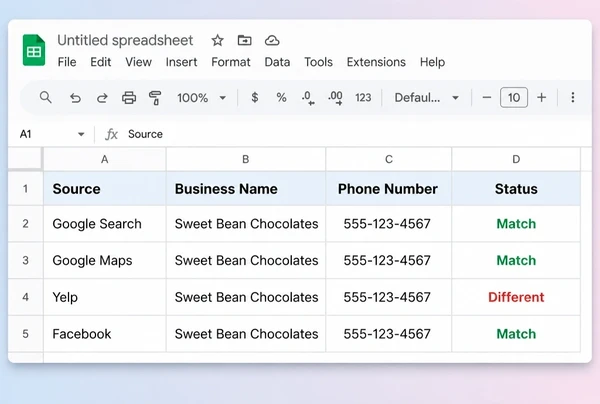
Task: Select row 3 header
Action: pyautogui.click(x=25, y=261)
